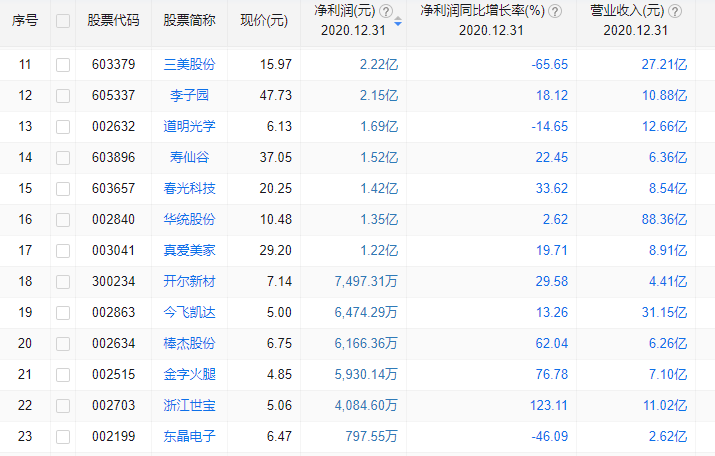Click growth rate value 123.11
Viewport: 715px width, 456px height.
(549, 405)
